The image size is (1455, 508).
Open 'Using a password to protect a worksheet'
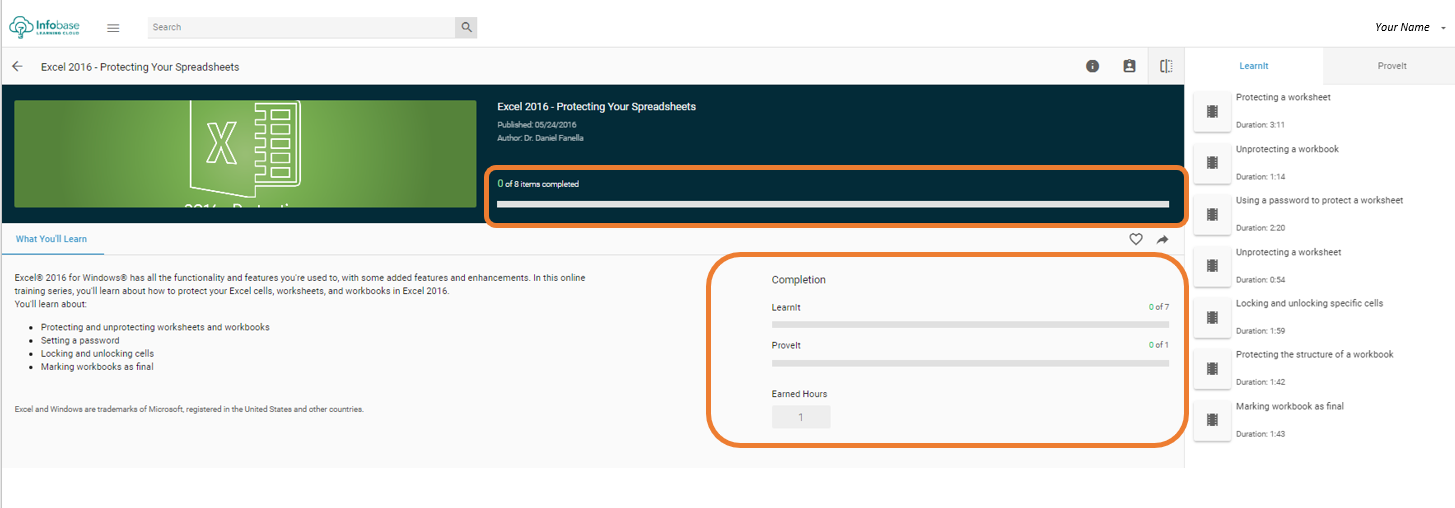point(1319,200)
